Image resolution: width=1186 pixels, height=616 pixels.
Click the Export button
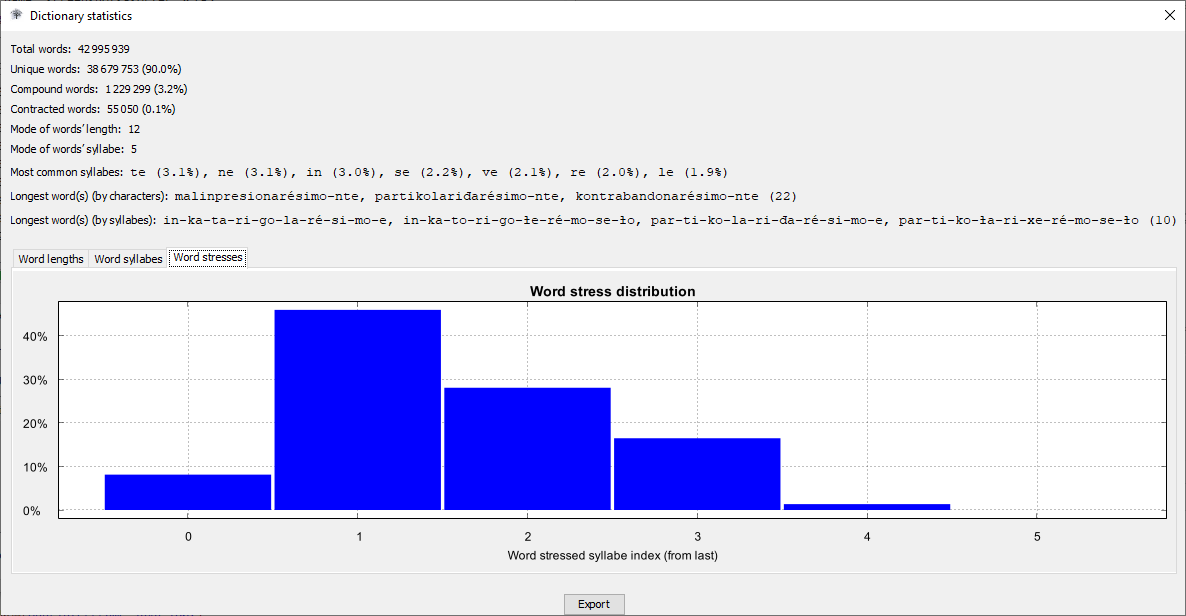click(594, 604)
